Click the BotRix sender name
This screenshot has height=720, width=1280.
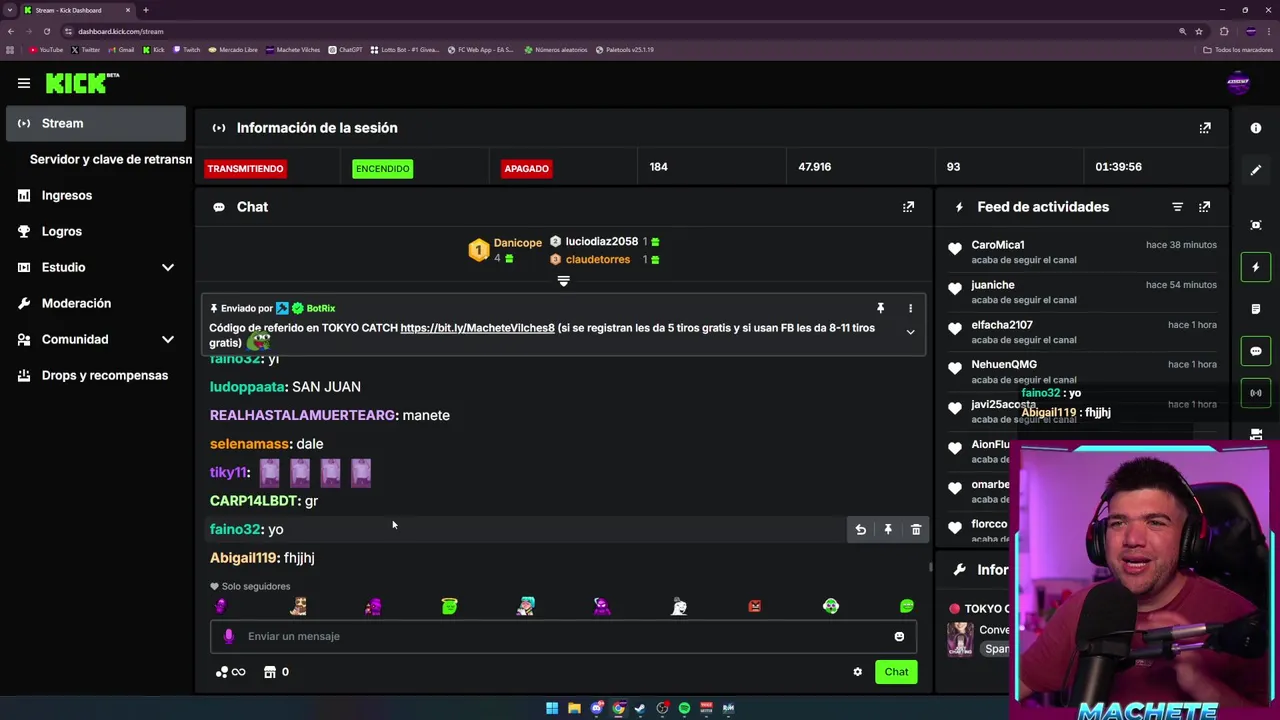tap(320, 308)
